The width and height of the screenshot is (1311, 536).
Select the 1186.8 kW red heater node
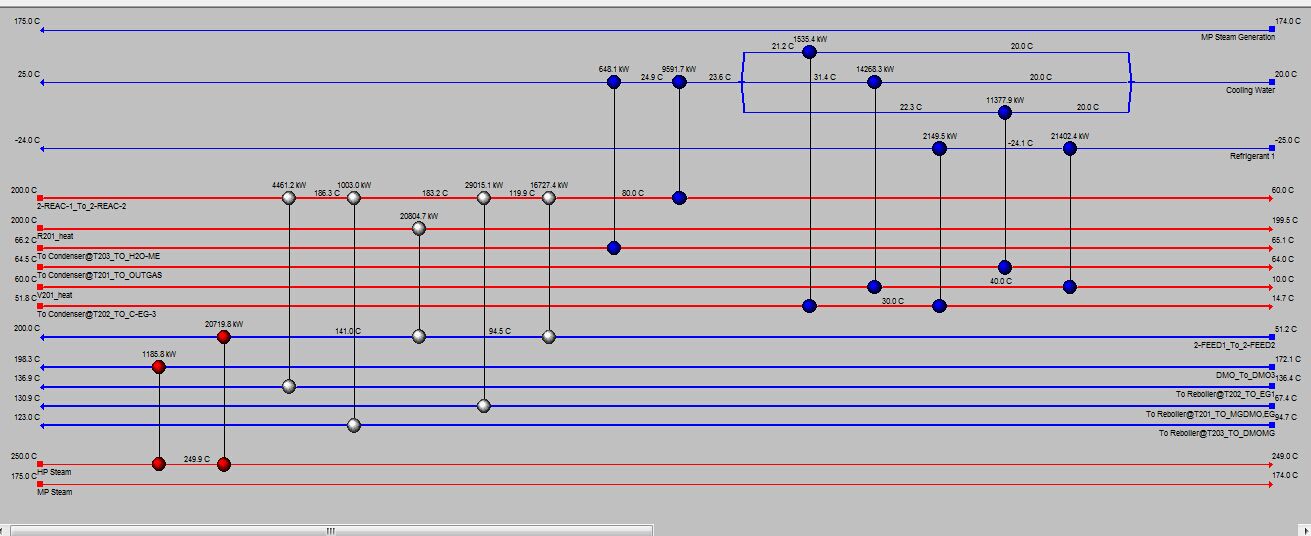click(x=158, y=367)
